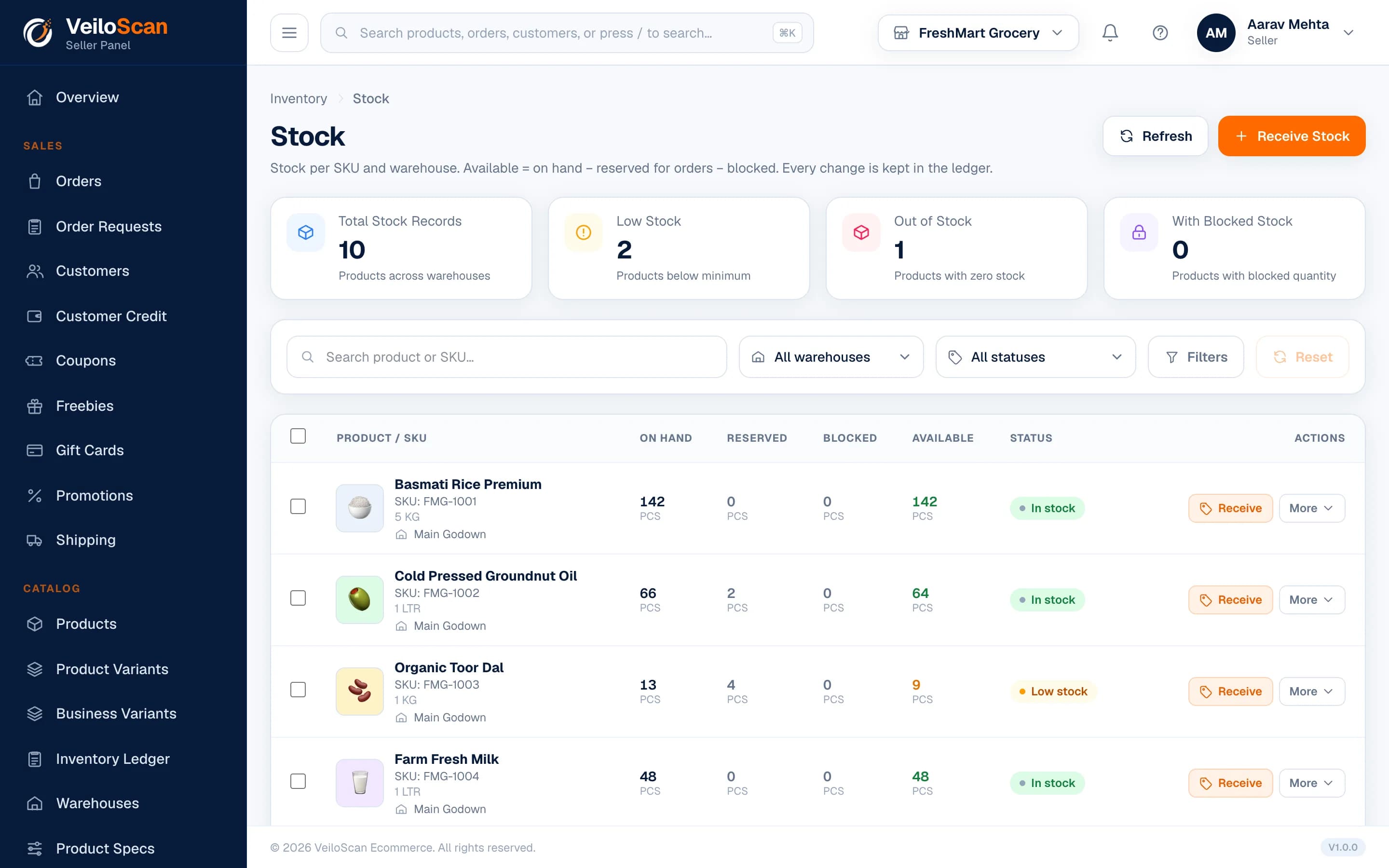Select the Farm Fresh Milk row checkbox

coord(298,781)
